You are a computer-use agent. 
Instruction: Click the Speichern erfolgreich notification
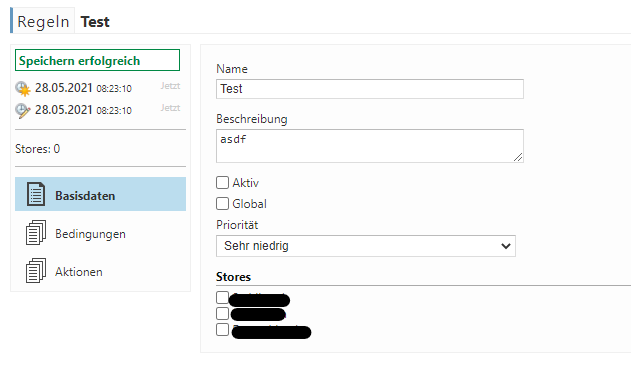pos(97,60)
